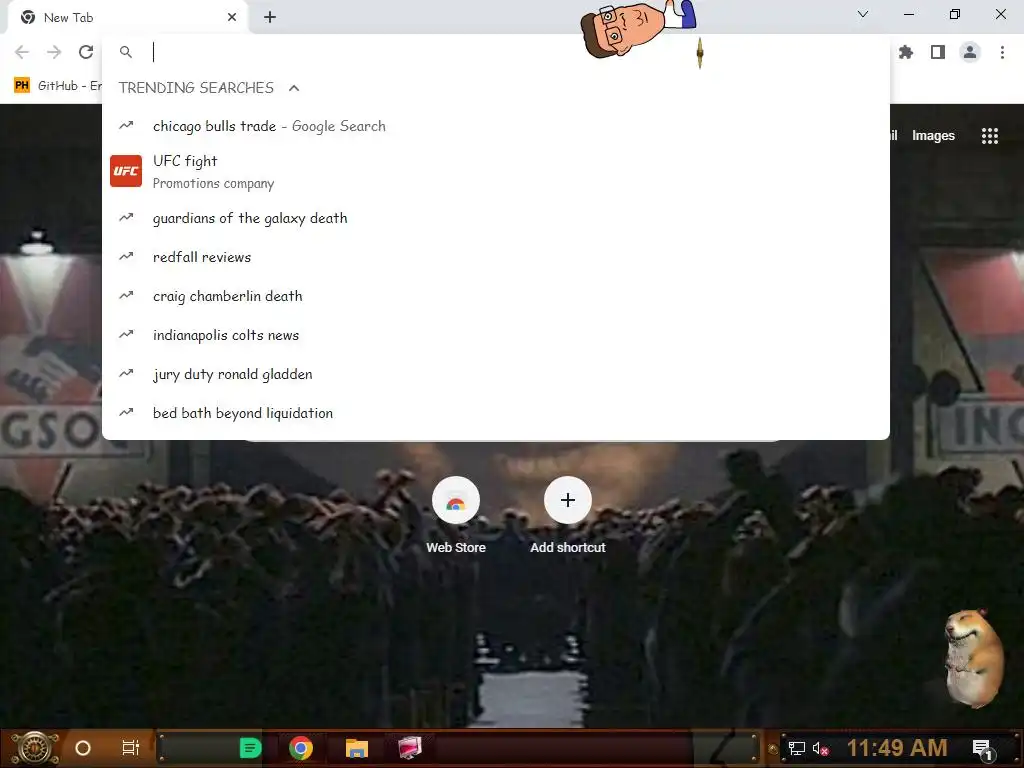The width and height of the screenshot is (1024, 768).
Task: Open Chrome's three-dot menu
Action: [1002, 52]
